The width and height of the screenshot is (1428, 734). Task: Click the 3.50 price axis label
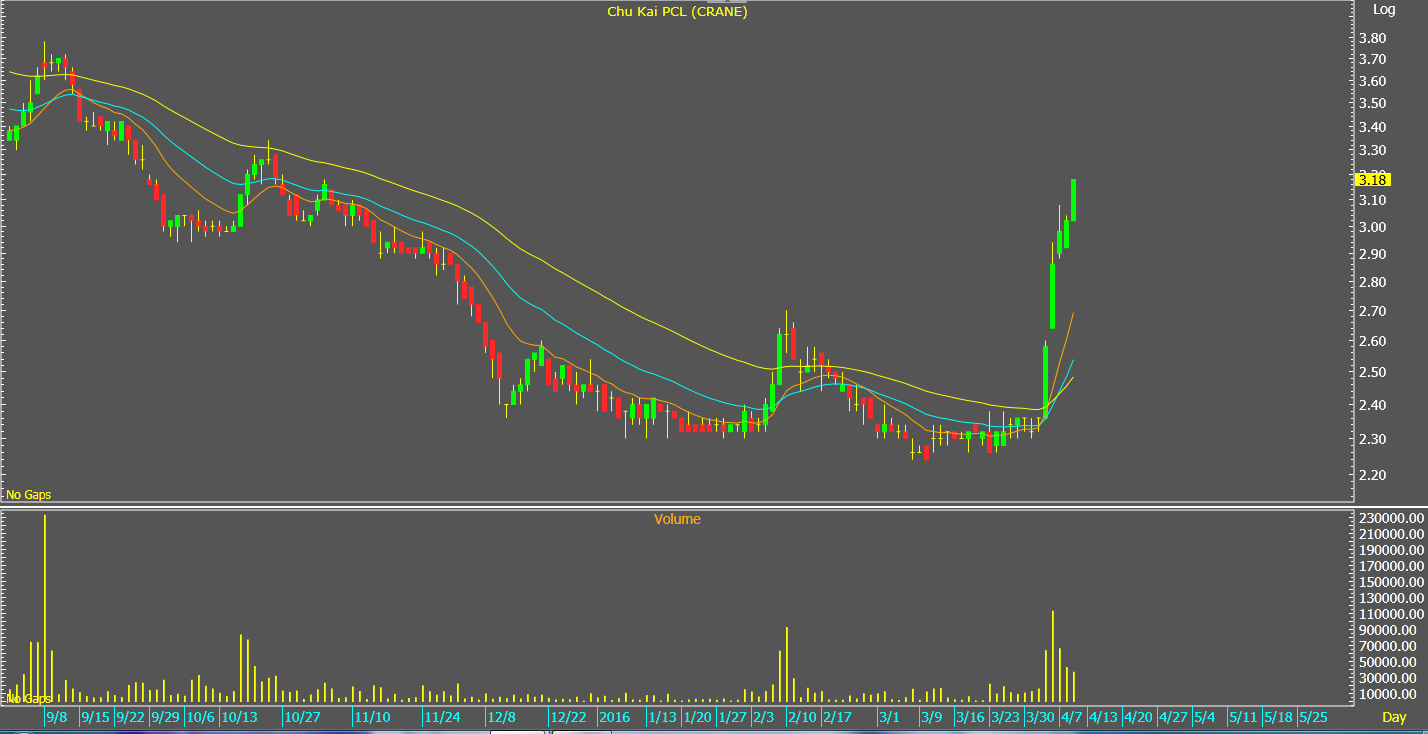[1371, 104]
